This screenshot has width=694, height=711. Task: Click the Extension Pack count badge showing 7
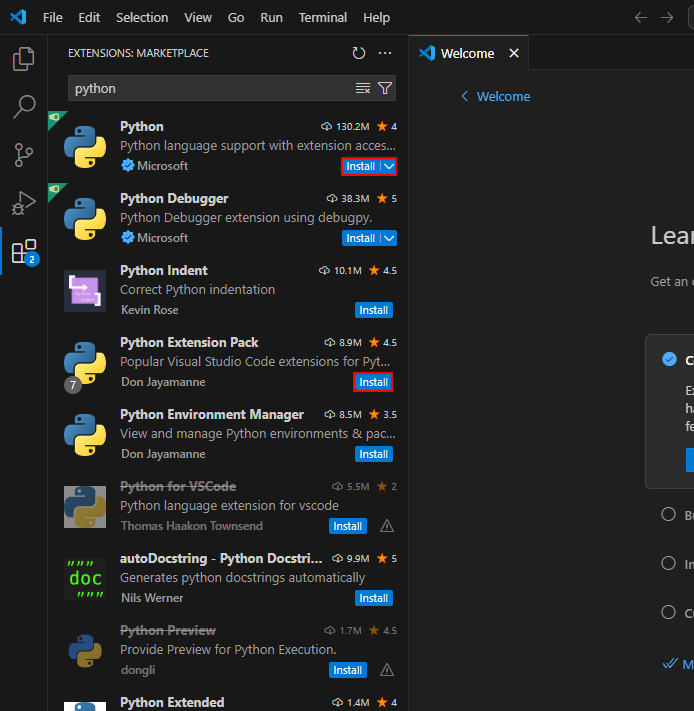(x=73, y=385)
